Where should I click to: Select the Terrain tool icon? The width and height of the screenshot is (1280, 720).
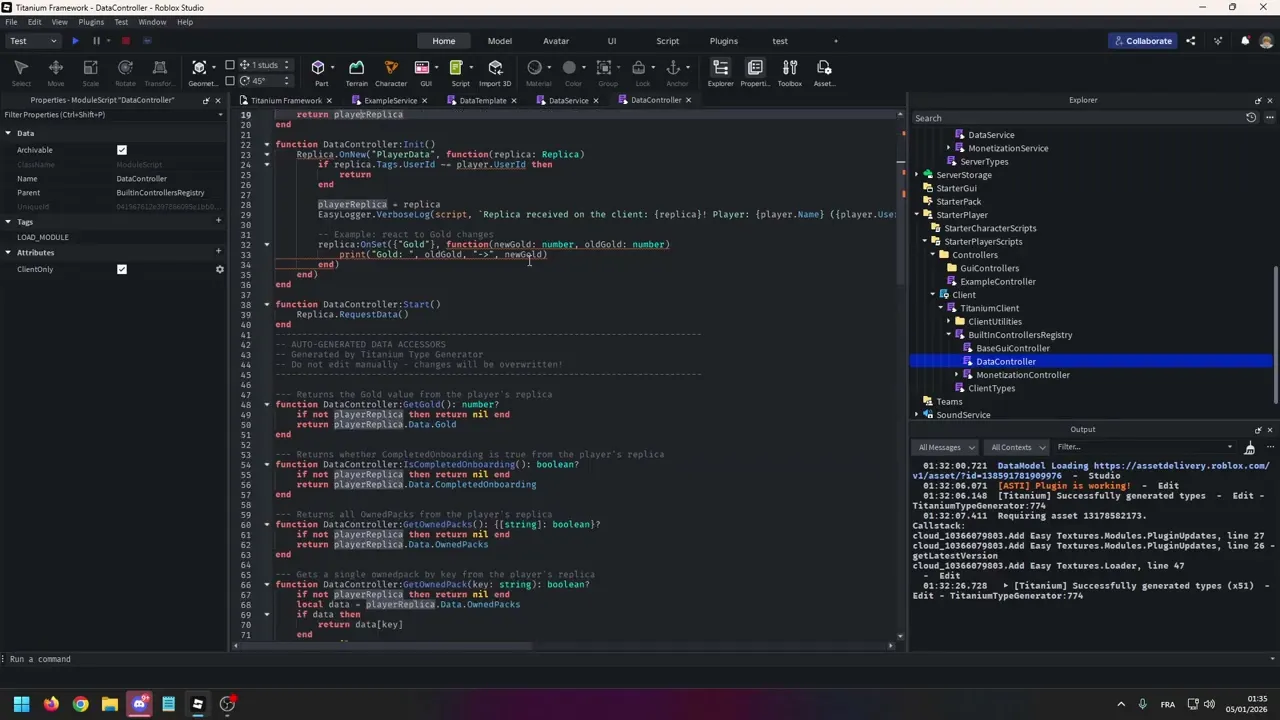pyautogui.click(x=356, y=68)
